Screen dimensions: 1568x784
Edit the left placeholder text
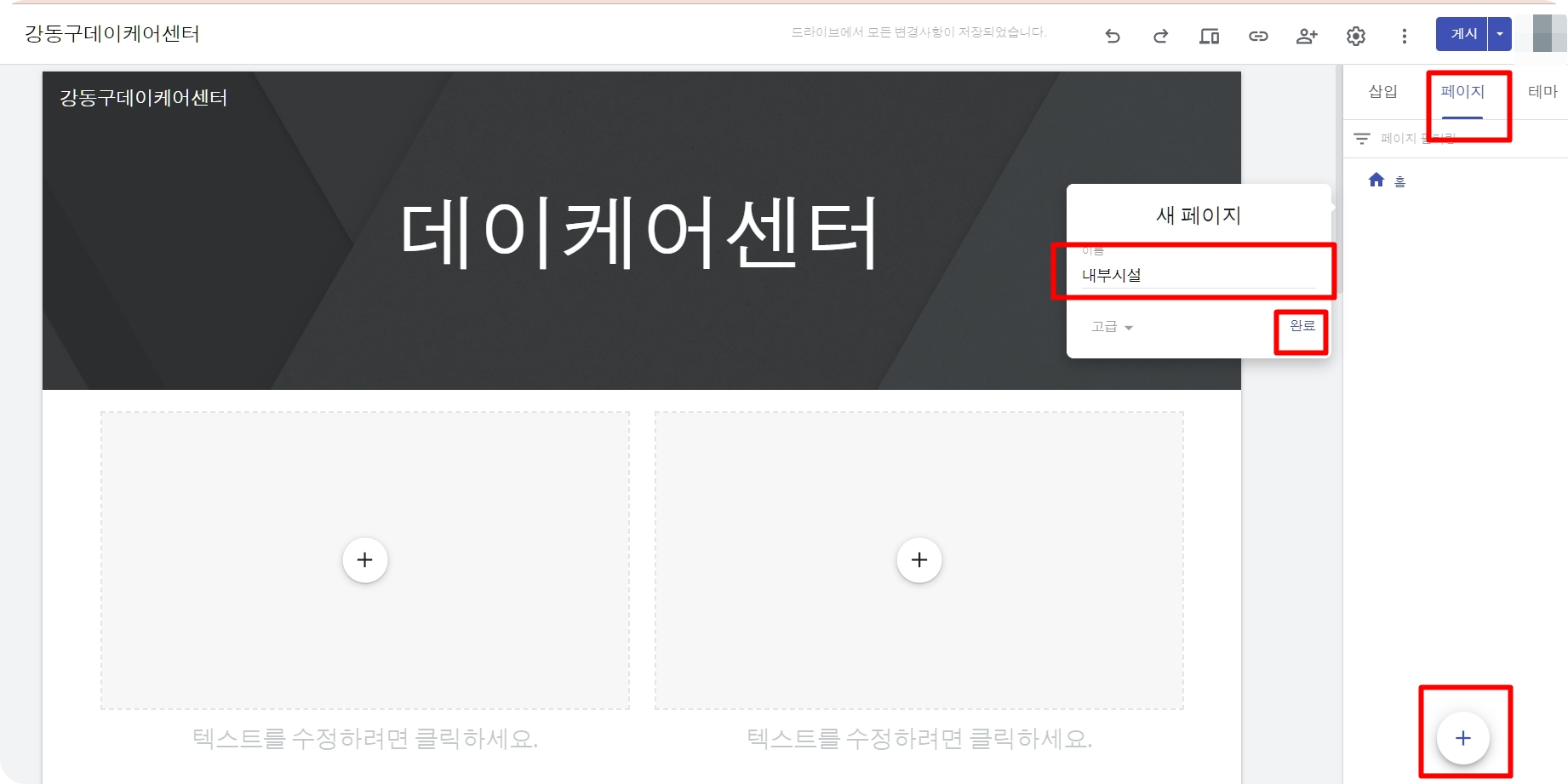click(x=365, y=738)
